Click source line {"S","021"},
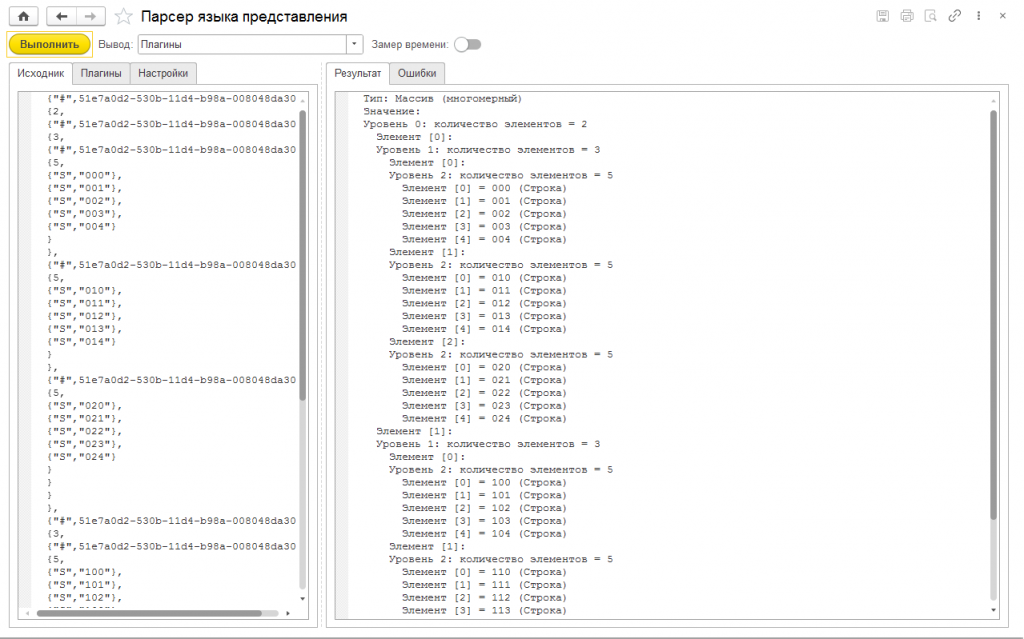 coord(85,419)
